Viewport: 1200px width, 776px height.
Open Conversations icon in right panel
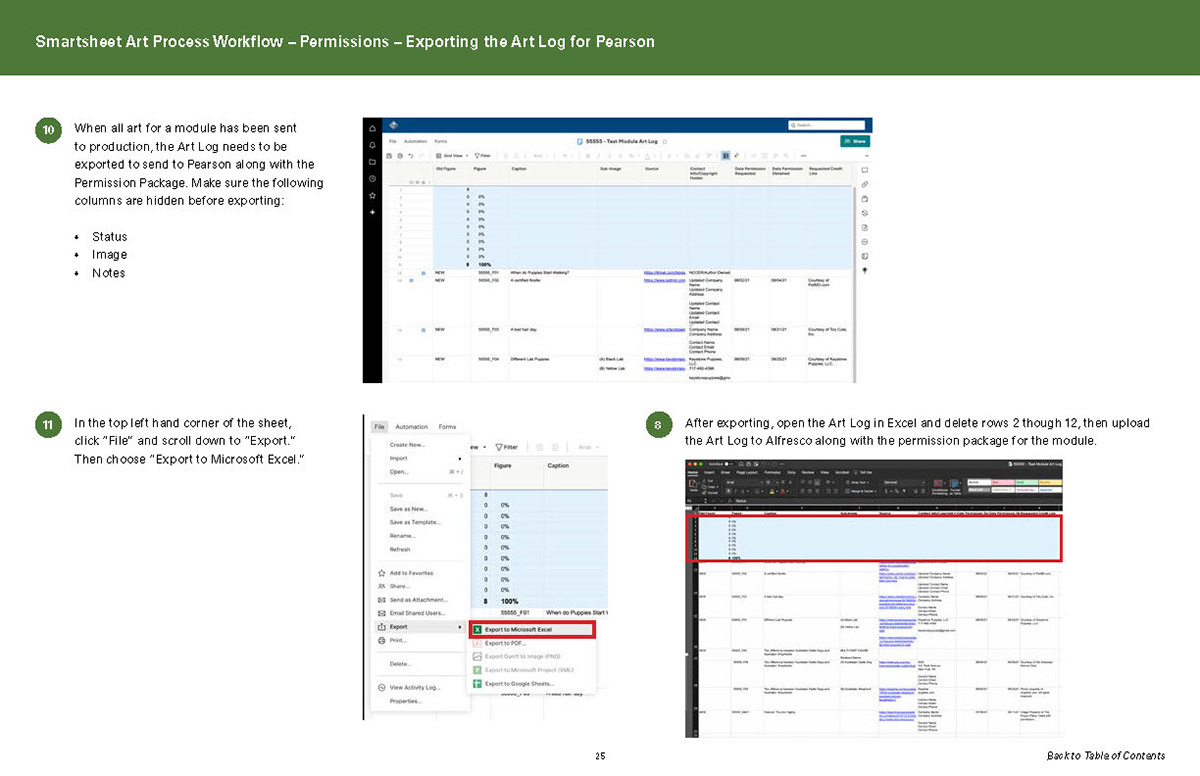864,170
